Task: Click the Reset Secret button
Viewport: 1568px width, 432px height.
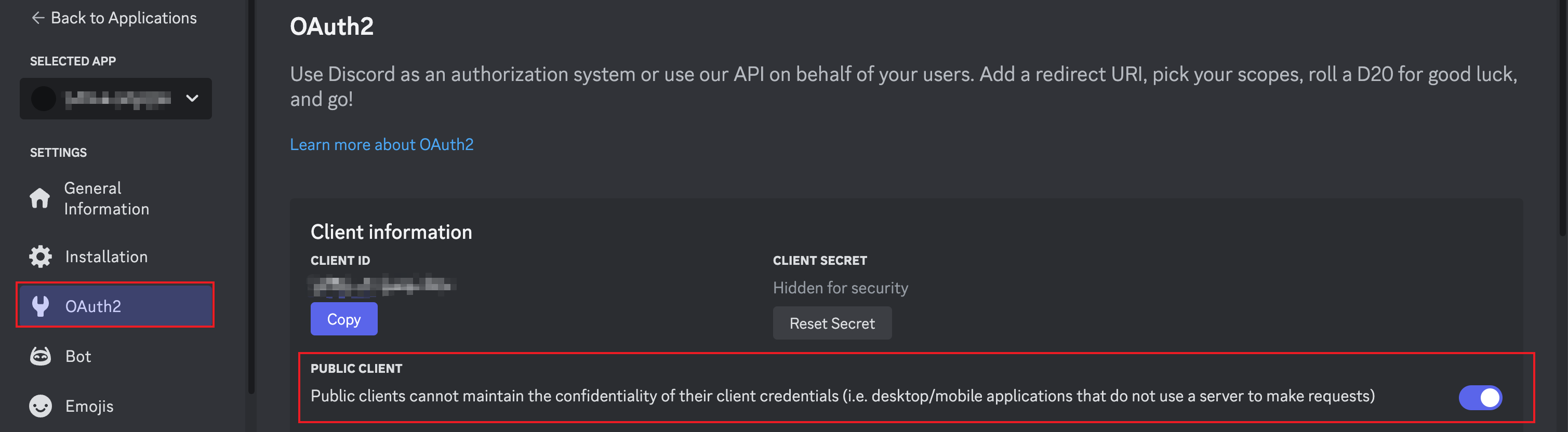Action: (x=832, y=323)
